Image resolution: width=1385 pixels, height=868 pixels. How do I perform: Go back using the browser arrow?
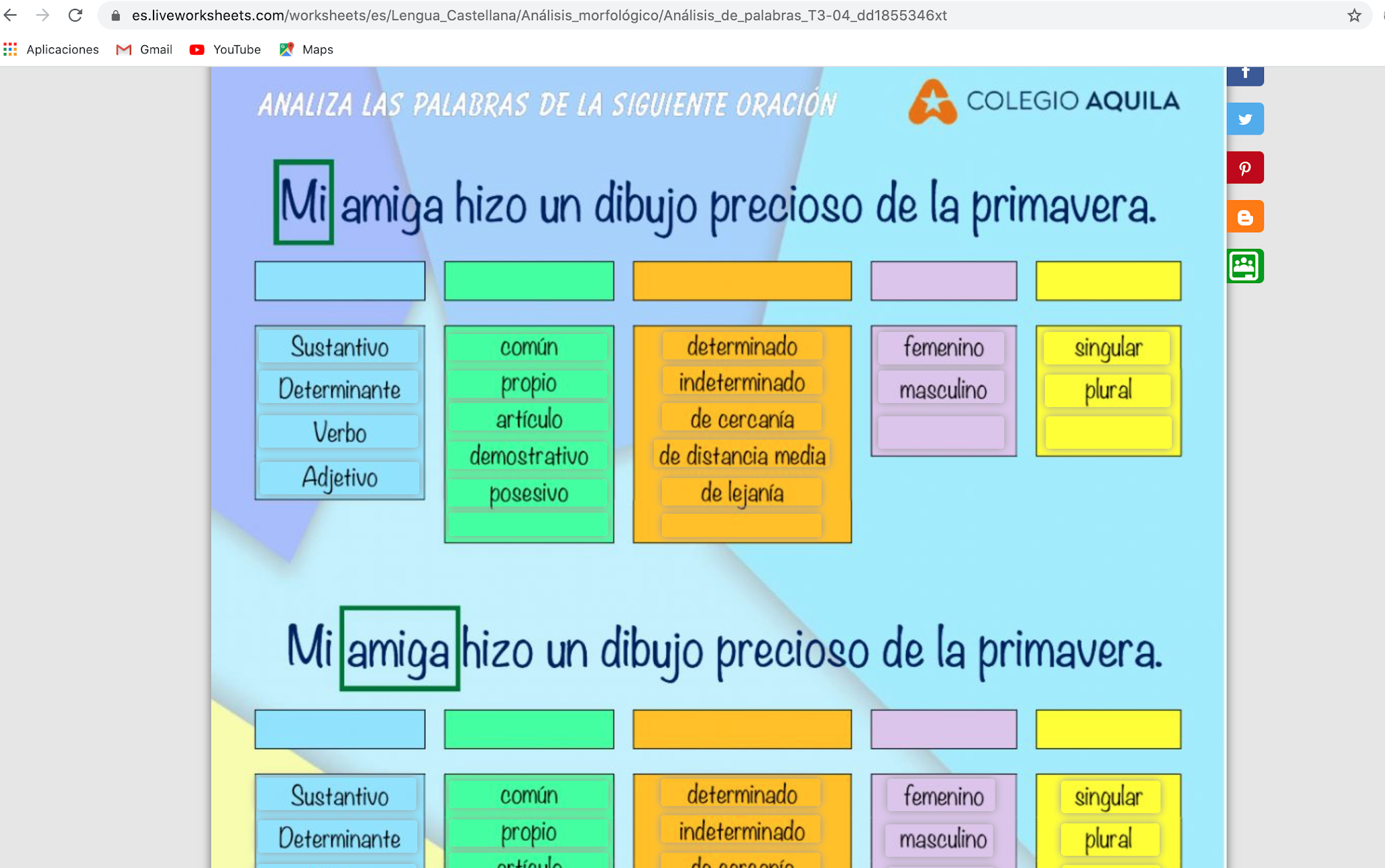coord(11,15)
